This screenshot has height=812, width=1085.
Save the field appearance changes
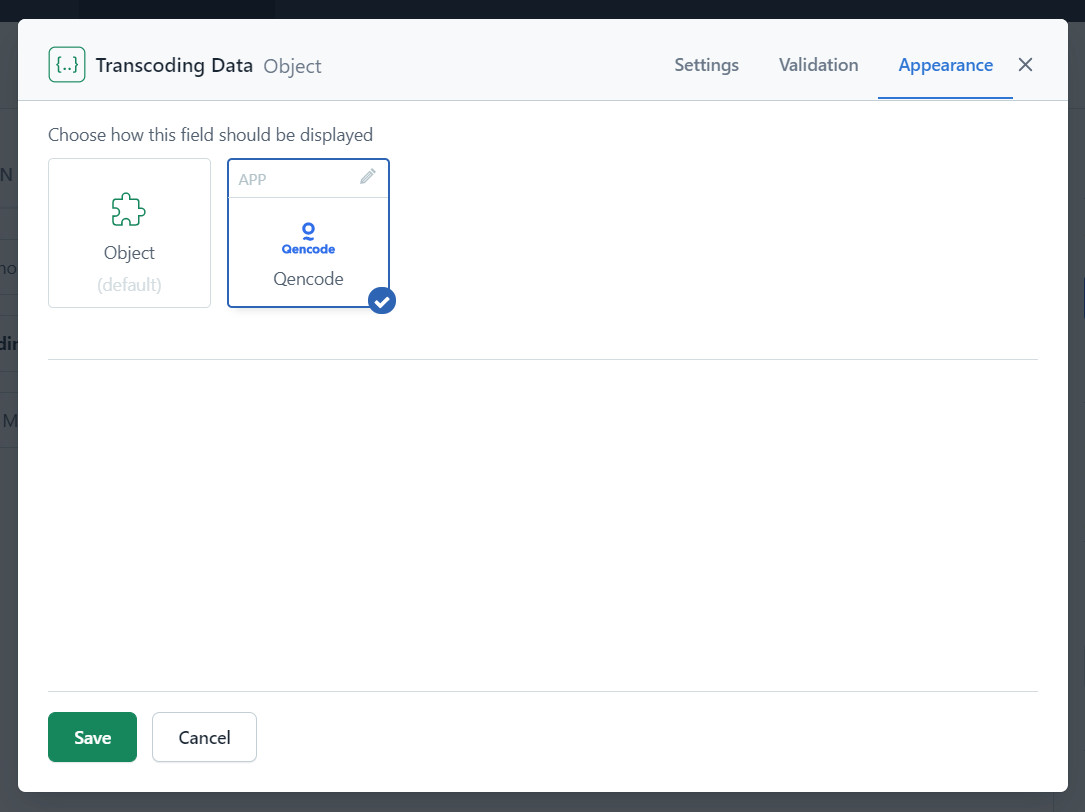[x=93, y=737]
